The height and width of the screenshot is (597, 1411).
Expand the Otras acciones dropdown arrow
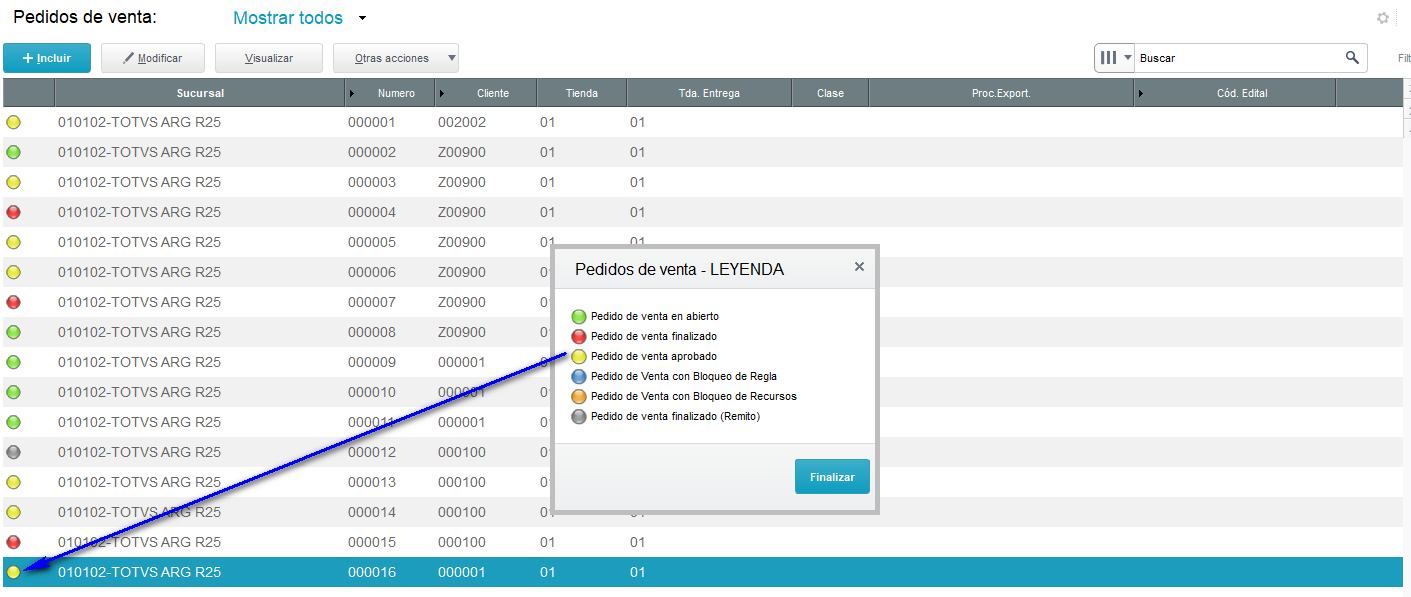point(451,58)
